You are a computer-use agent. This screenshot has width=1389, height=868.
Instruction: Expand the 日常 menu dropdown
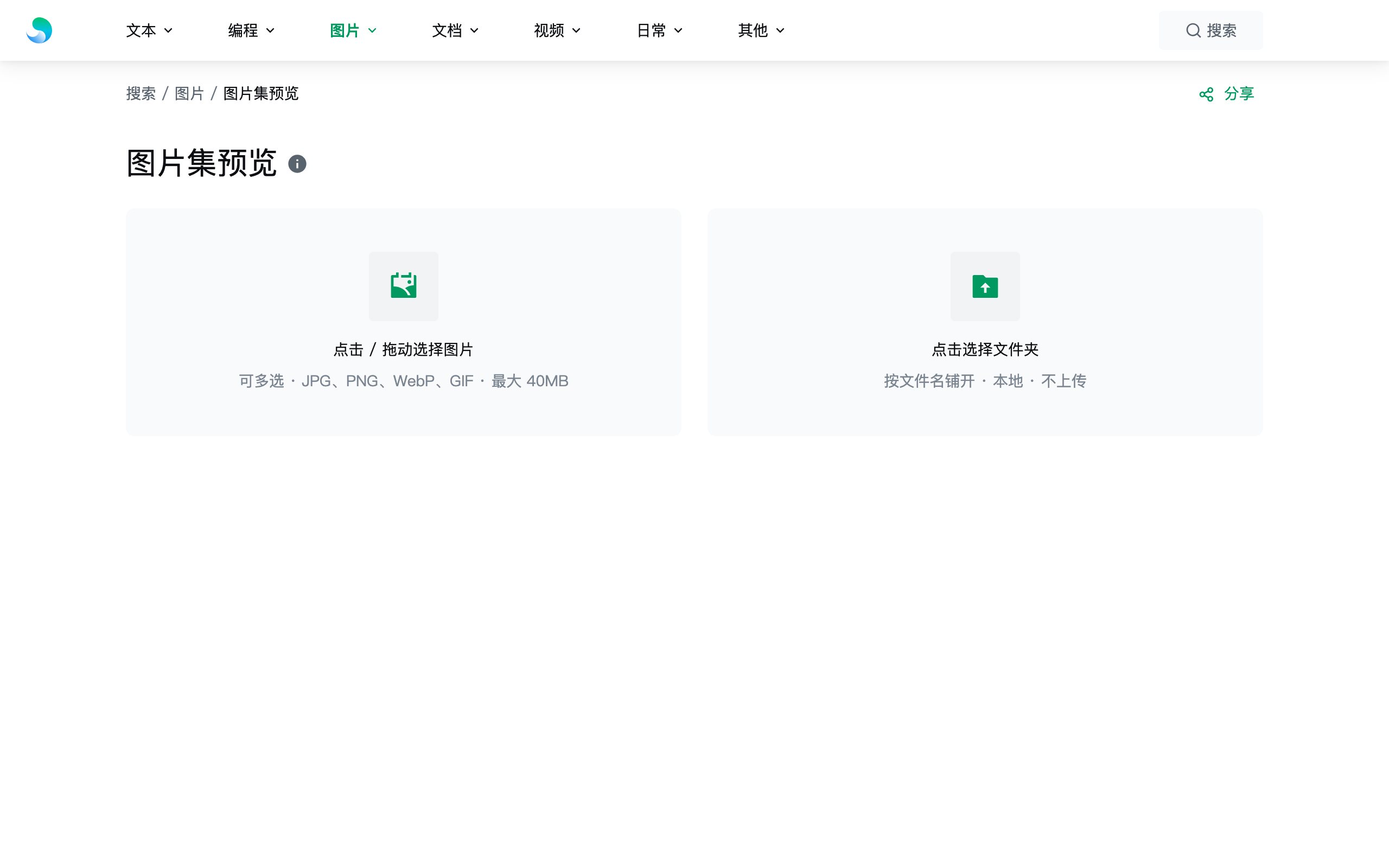coord(659,30)
